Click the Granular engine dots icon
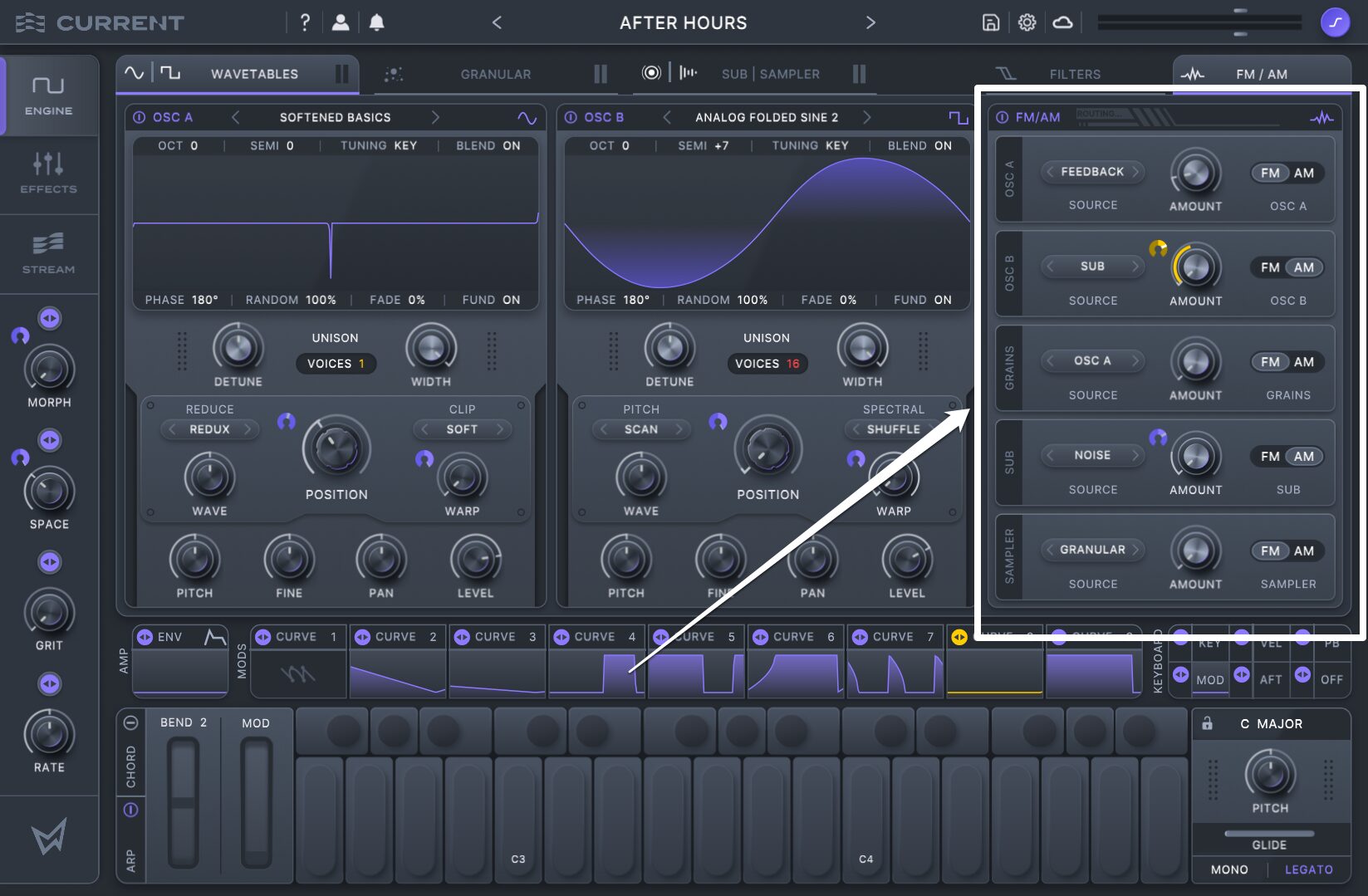 394,74
